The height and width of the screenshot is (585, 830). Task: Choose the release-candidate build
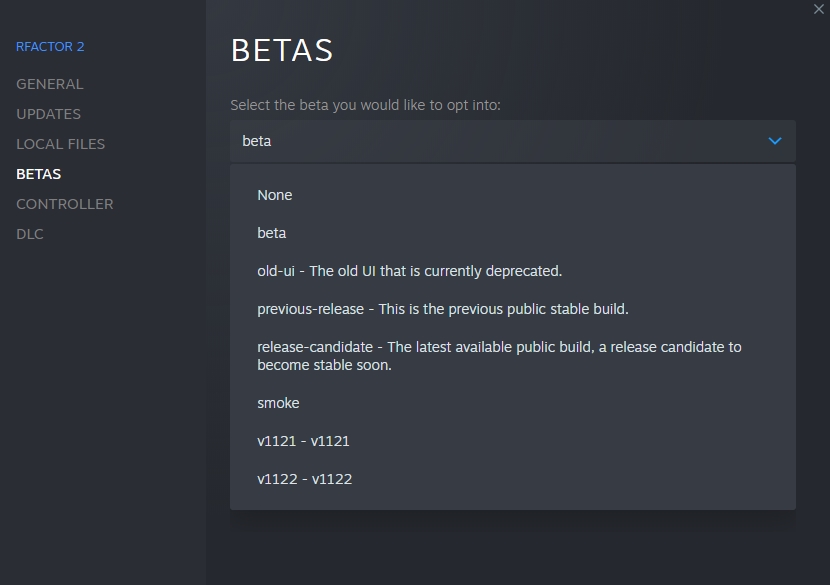point(499,356)
